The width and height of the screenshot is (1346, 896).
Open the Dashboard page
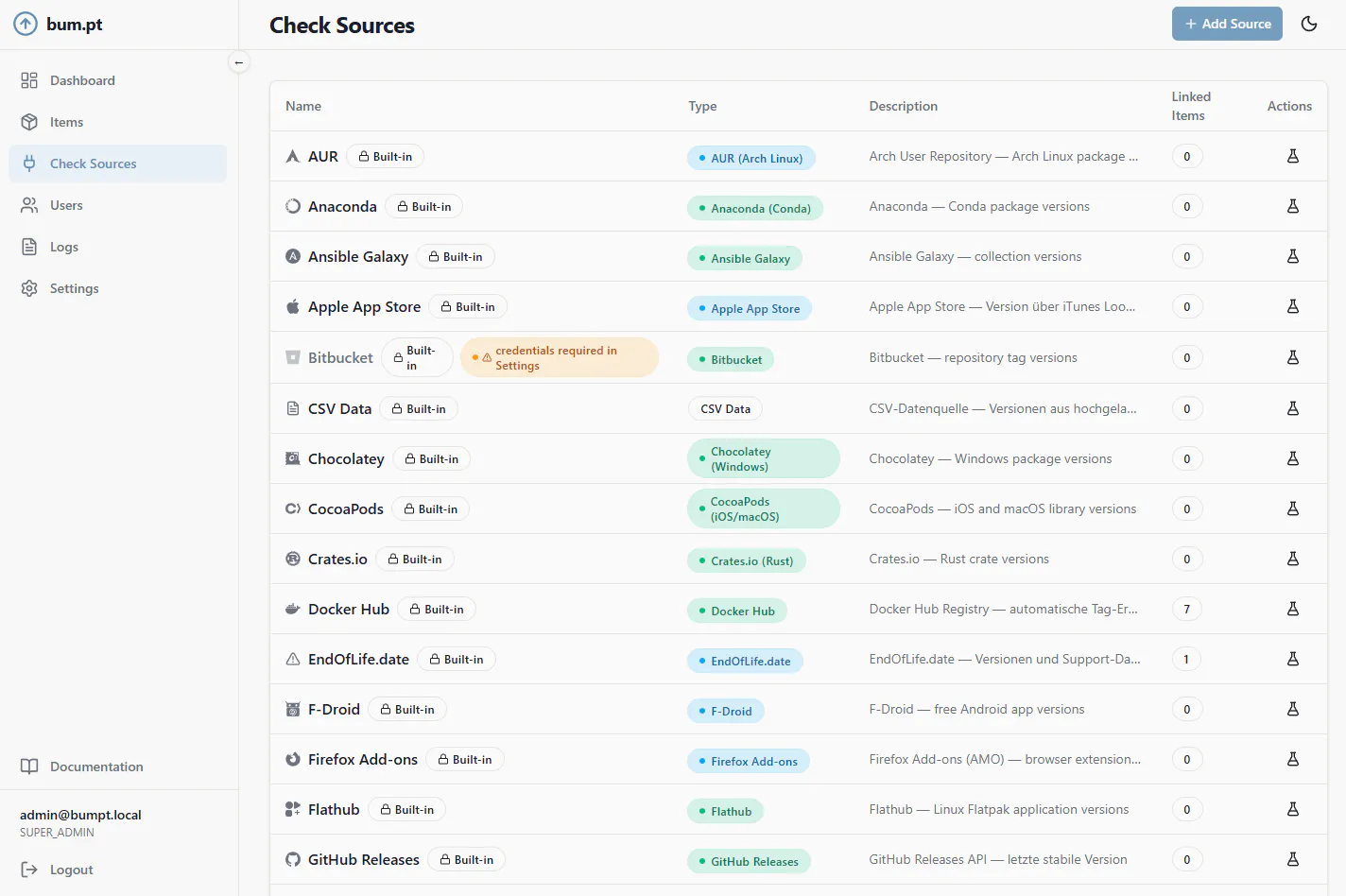118,80
